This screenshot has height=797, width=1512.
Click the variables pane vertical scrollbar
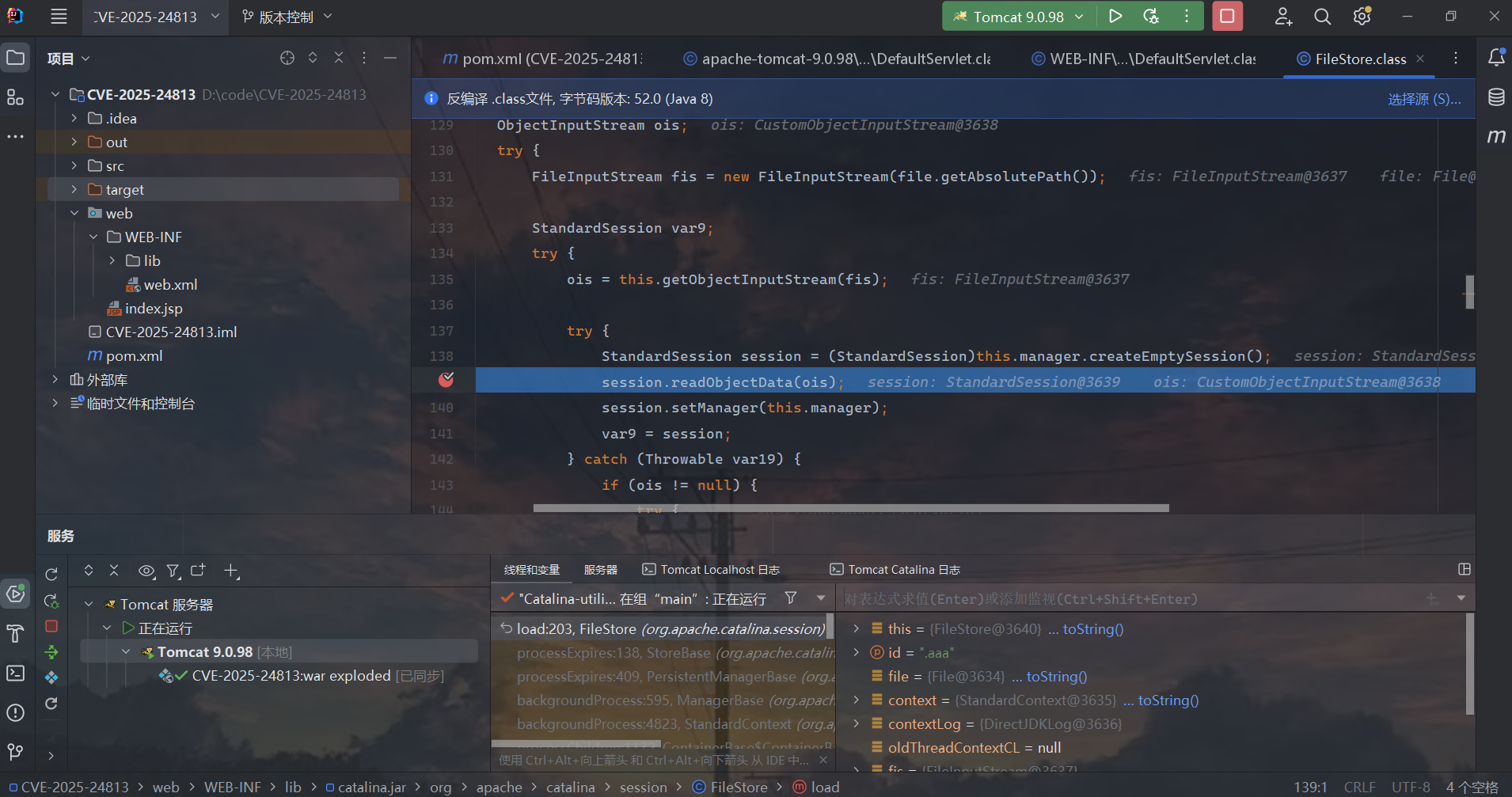point(1469,665)
